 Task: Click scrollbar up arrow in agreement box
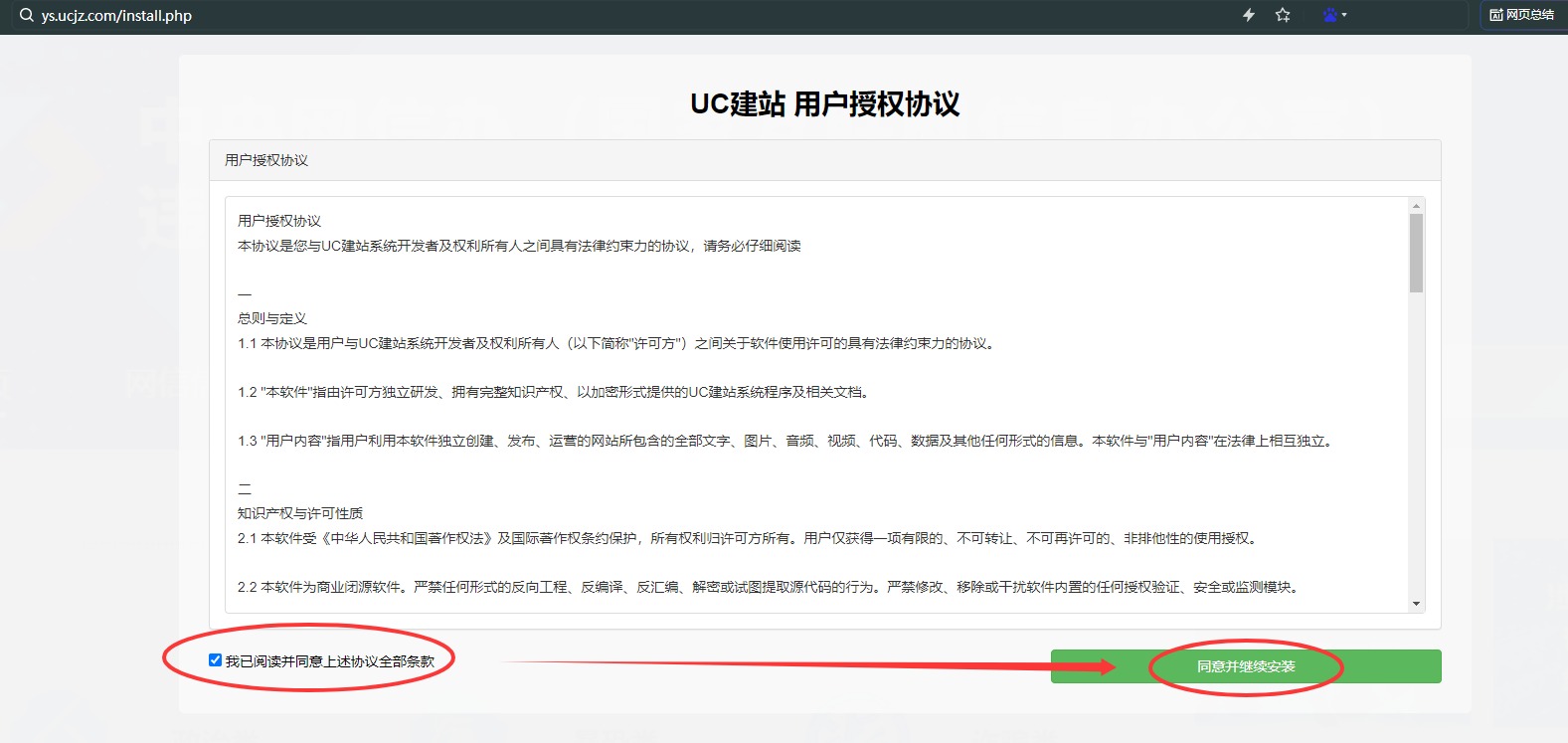point(1416,206)
